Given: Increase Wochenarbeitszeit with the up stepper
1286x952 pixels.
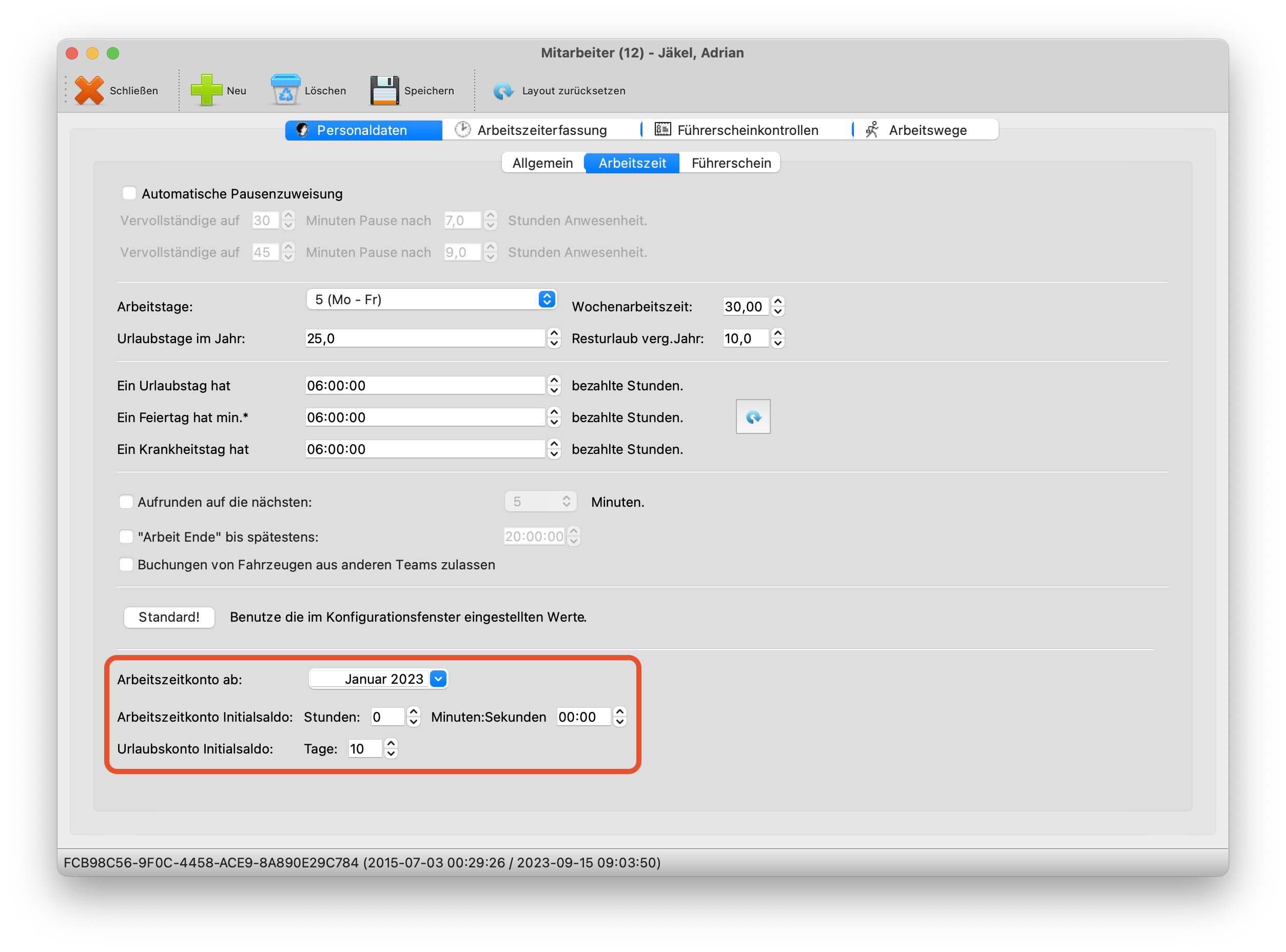Looking at the screenshot, I should [x=777, y=302].
